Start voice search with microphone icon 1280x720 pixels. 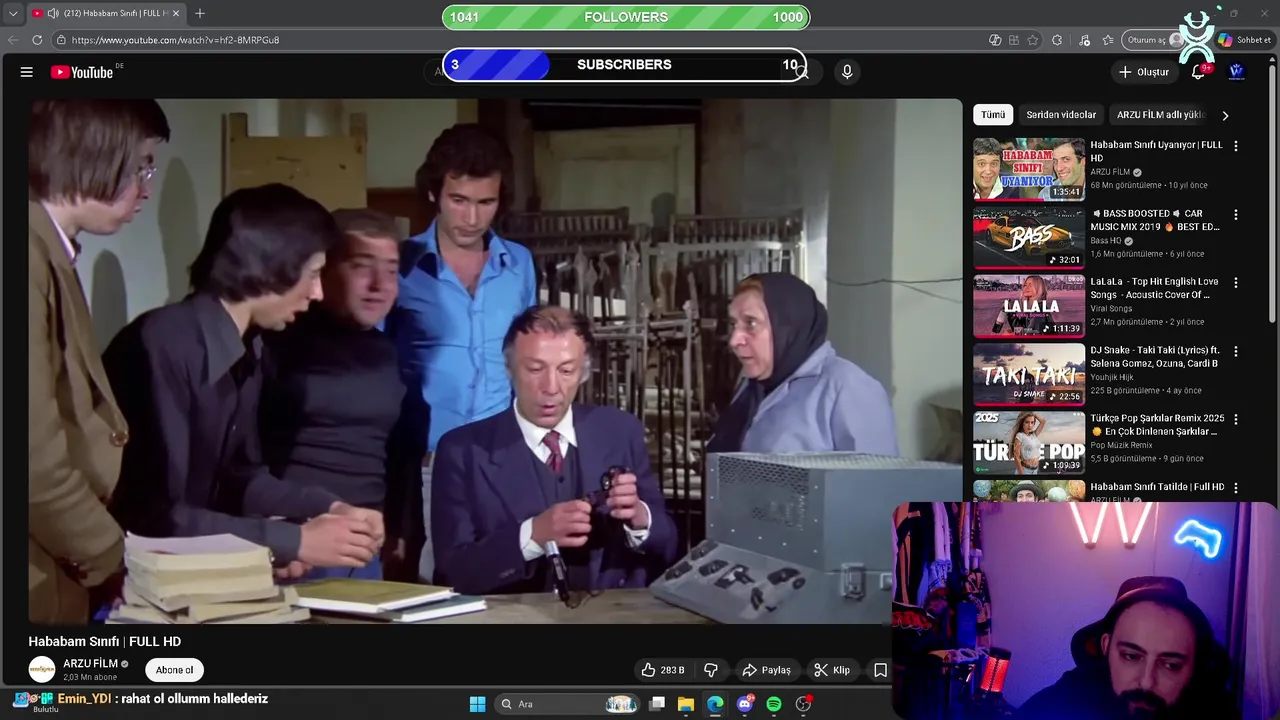pyautogui.click(x=847, y=72)
